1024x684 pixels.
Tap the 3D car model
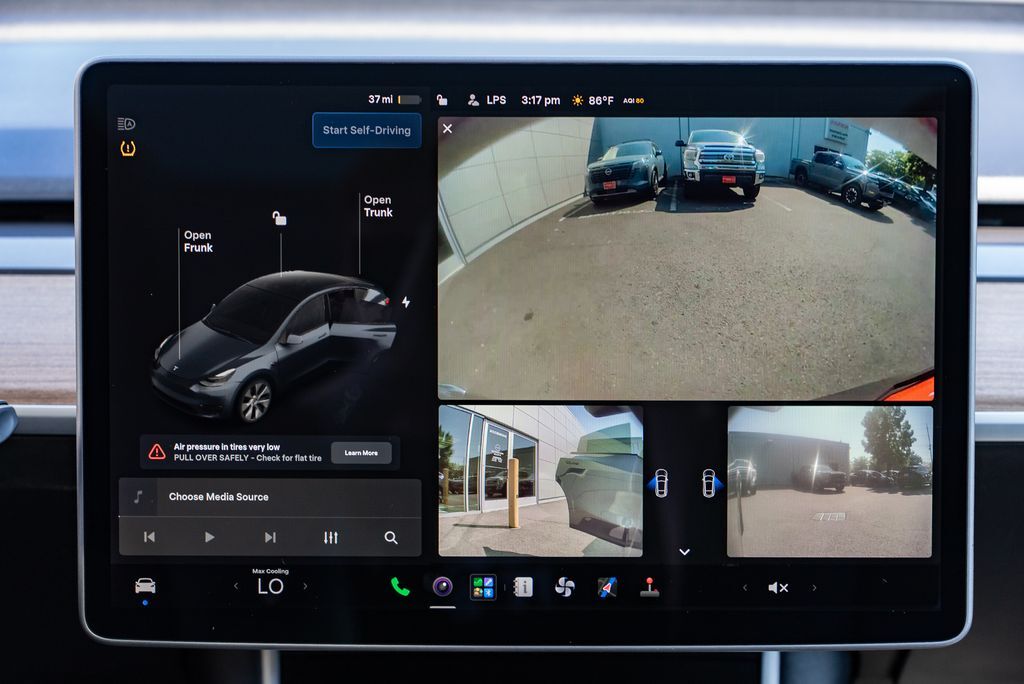[x=274, y=346]
